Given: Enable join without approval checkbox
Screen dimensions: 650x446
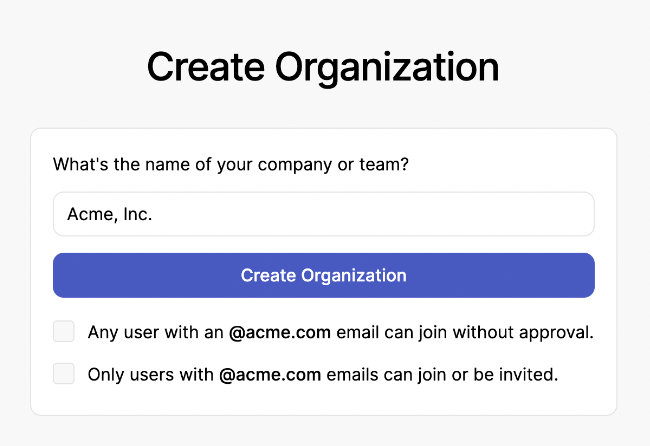Looking at the screenshot, I should (64, 331).
